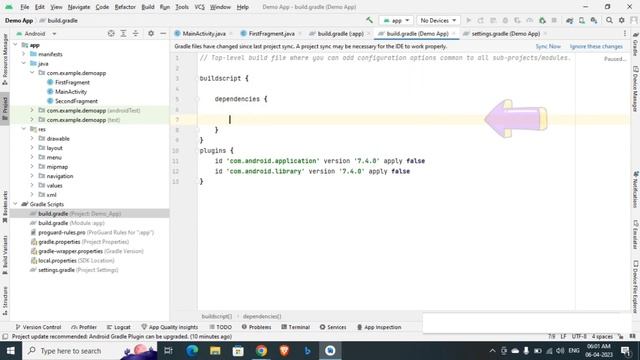This screenshot has width=640, height=360.
Task: Expand the drawable folder
Action: pos(32,138)
